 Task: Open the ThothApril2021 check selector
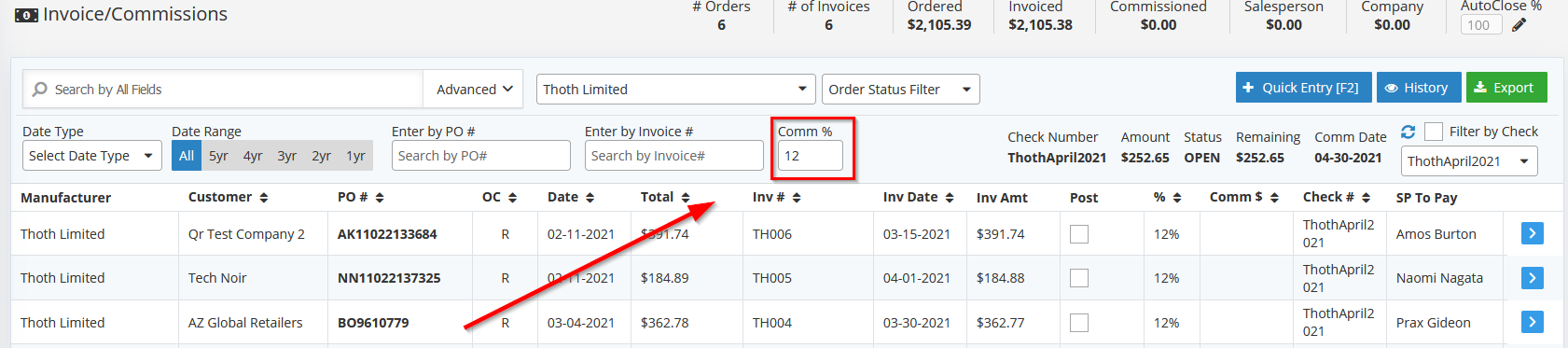point(1469,161)
